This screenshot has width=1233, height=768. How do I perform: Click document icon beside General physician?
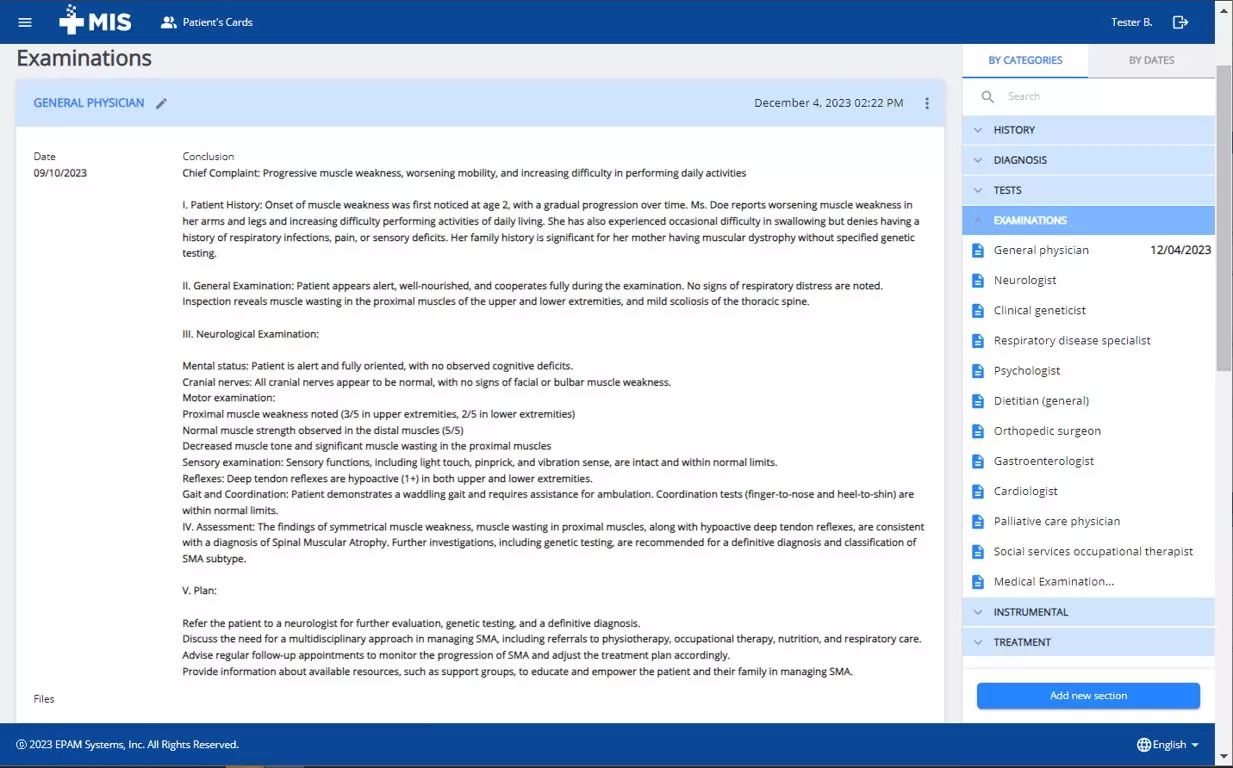point(978,250)
